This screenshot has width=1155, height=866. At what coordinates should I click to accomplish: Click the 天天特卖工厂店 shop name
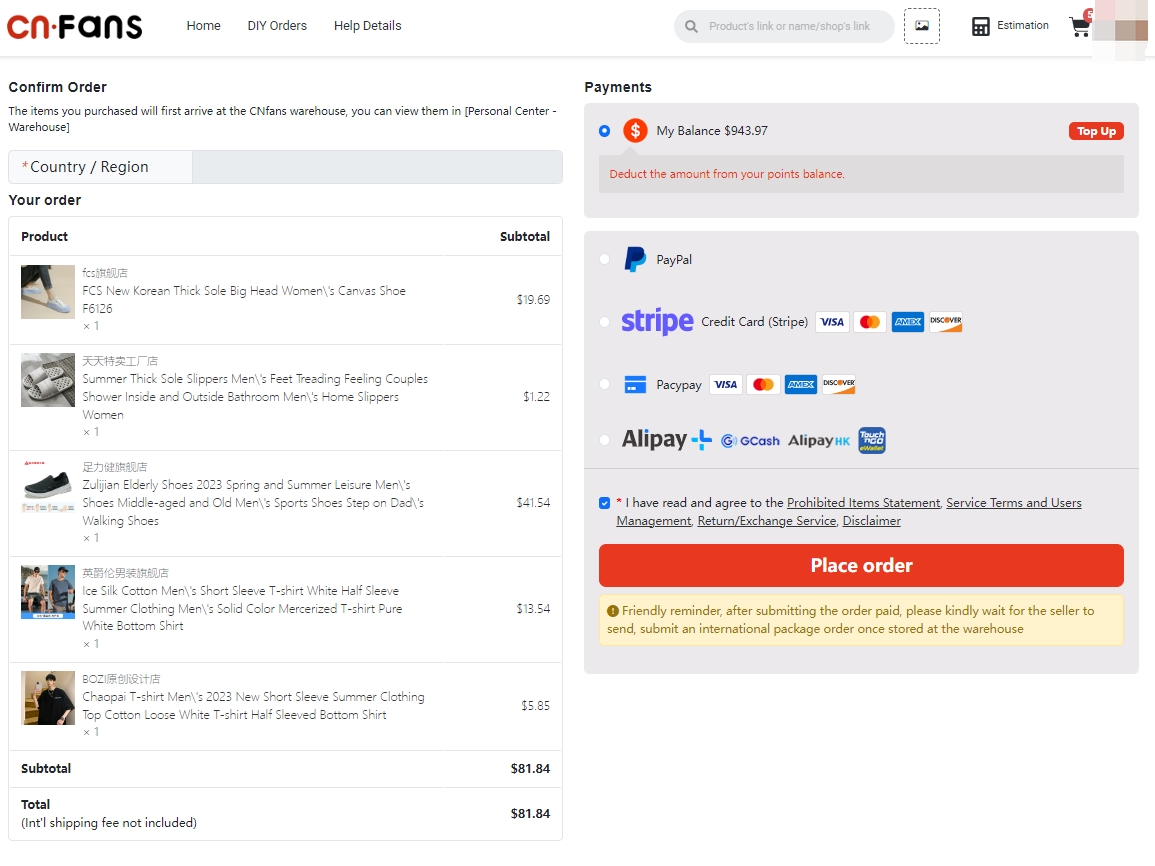coord(120,362)
